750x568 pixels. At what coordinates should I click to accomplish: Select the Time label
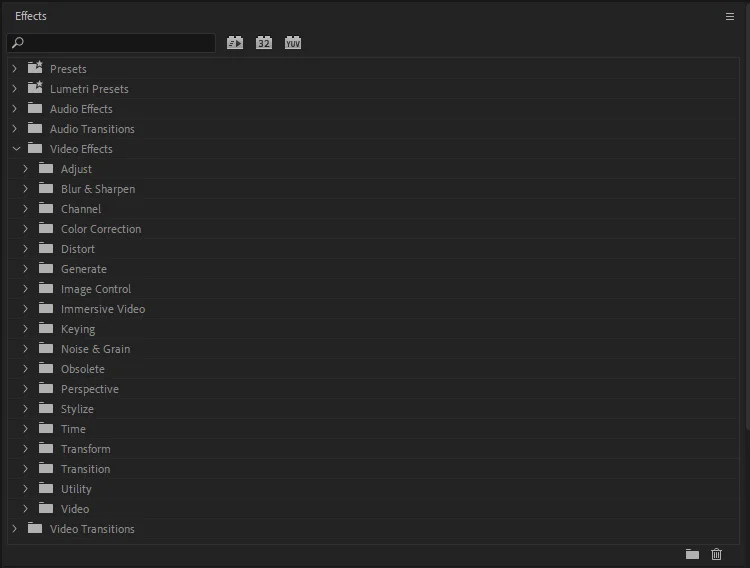[x=73, y=429]
